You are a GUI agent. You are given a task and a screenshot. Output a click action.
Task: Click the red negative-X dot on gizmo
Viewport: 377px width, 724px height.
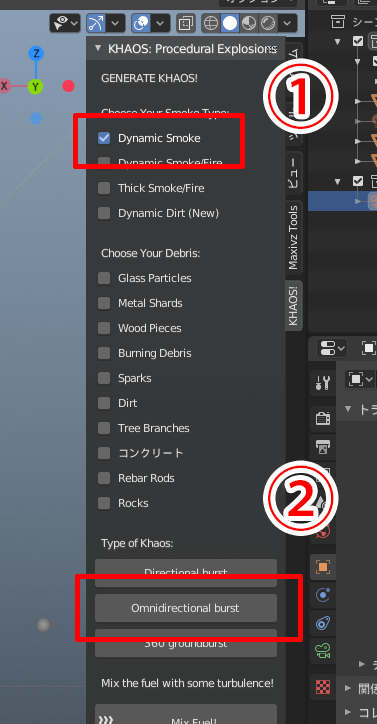[68, 86]
